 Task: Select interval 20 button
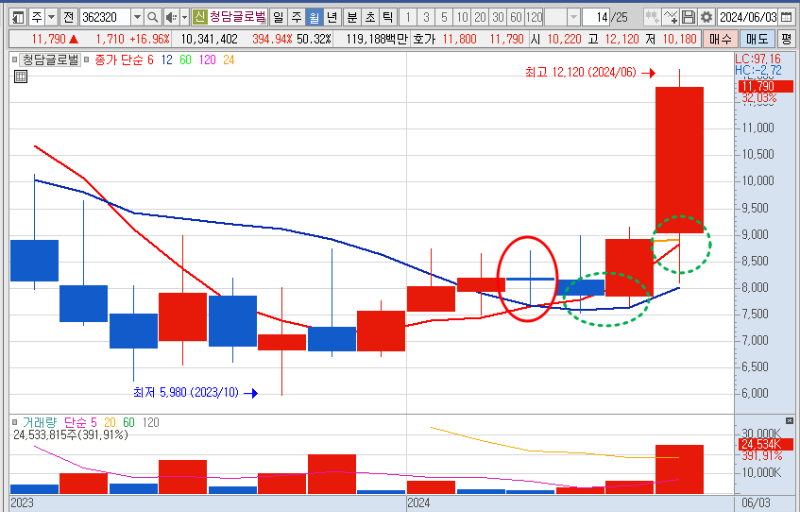(x=480, y=17)
